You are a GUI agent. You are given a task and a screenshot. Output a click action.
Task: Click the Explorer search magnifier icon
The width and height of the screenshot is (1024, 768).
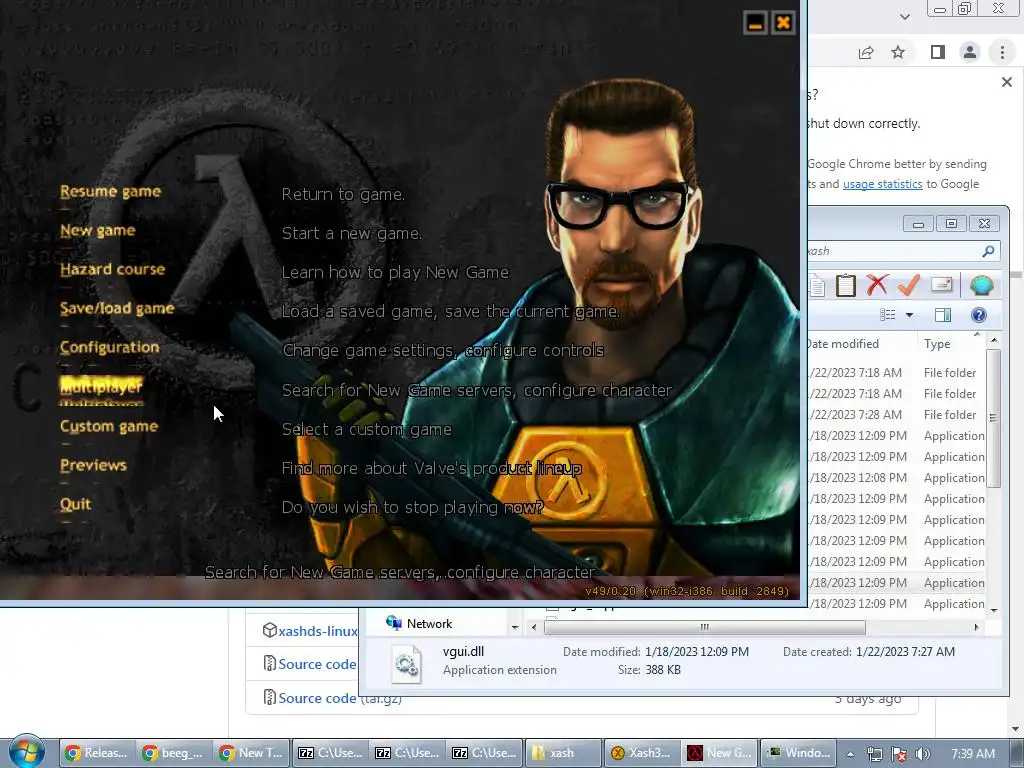point(988,251)
